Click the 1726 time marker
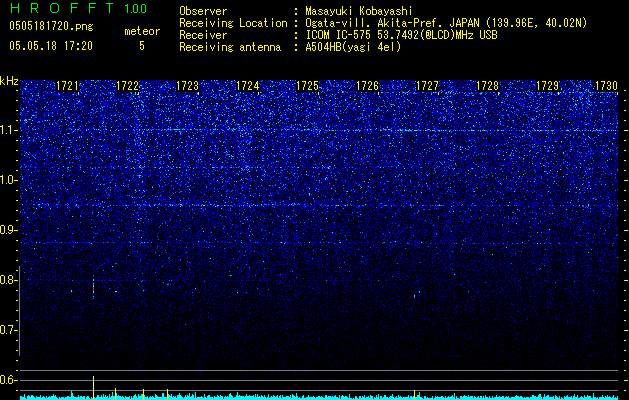 [367, 86]
